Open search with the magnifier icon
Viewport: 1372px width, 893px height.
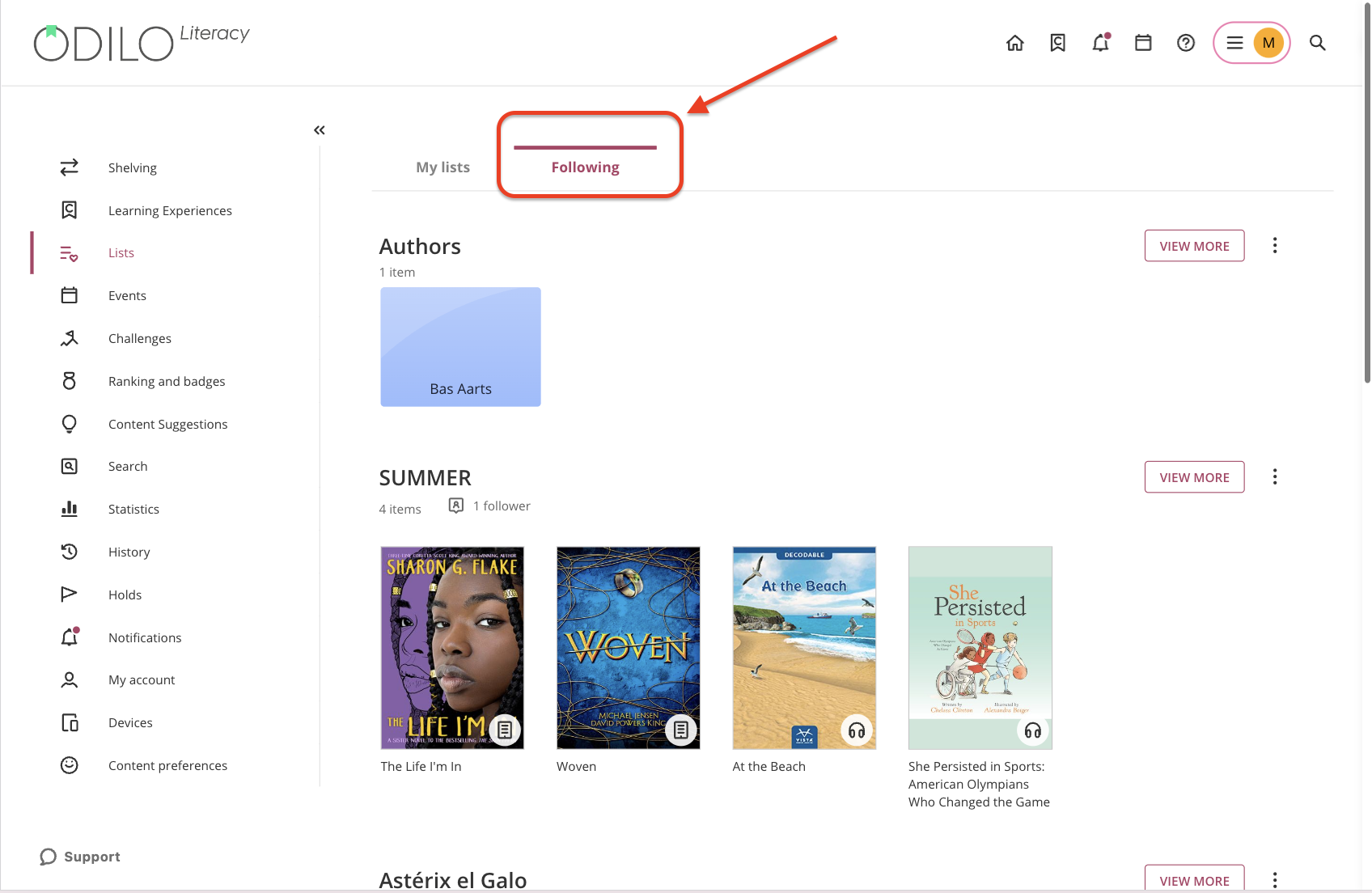click(1318, 43)
